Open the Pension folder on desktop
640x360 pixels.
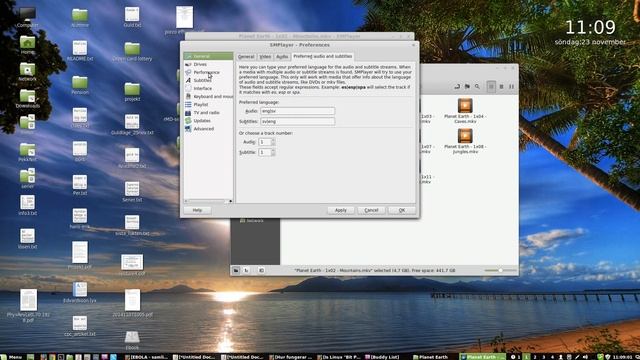tap(80, 85)
